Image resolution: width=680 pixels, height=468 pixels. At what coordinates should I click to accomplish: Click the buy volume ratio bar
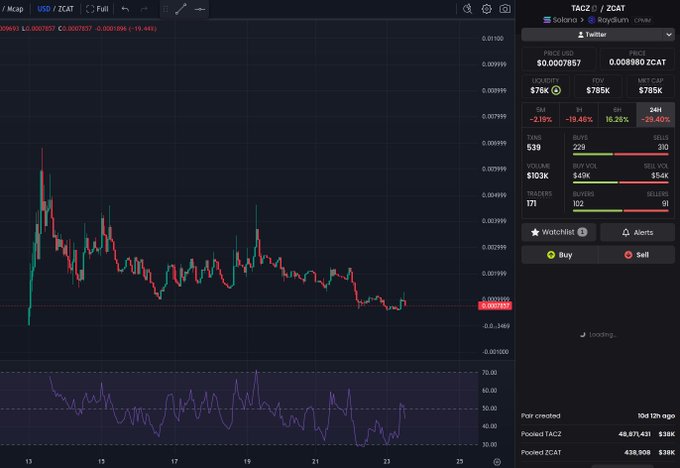pos(621,183)
